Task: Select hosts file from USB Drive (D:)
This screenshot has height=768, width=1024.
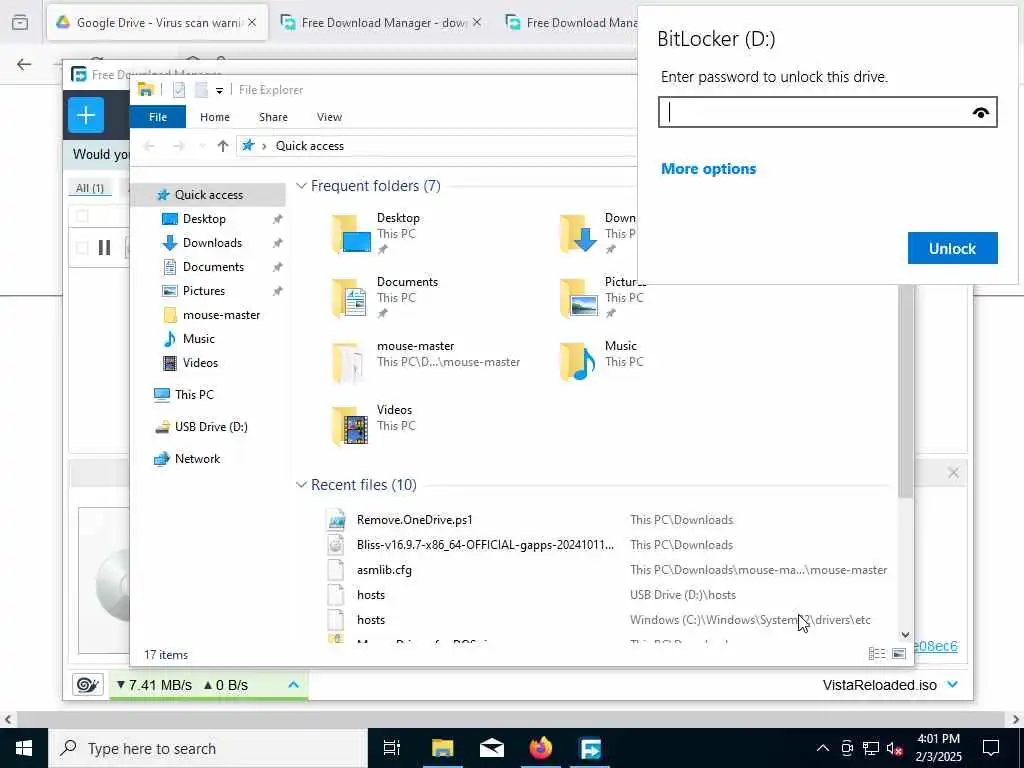Action: tap(371, 595)
